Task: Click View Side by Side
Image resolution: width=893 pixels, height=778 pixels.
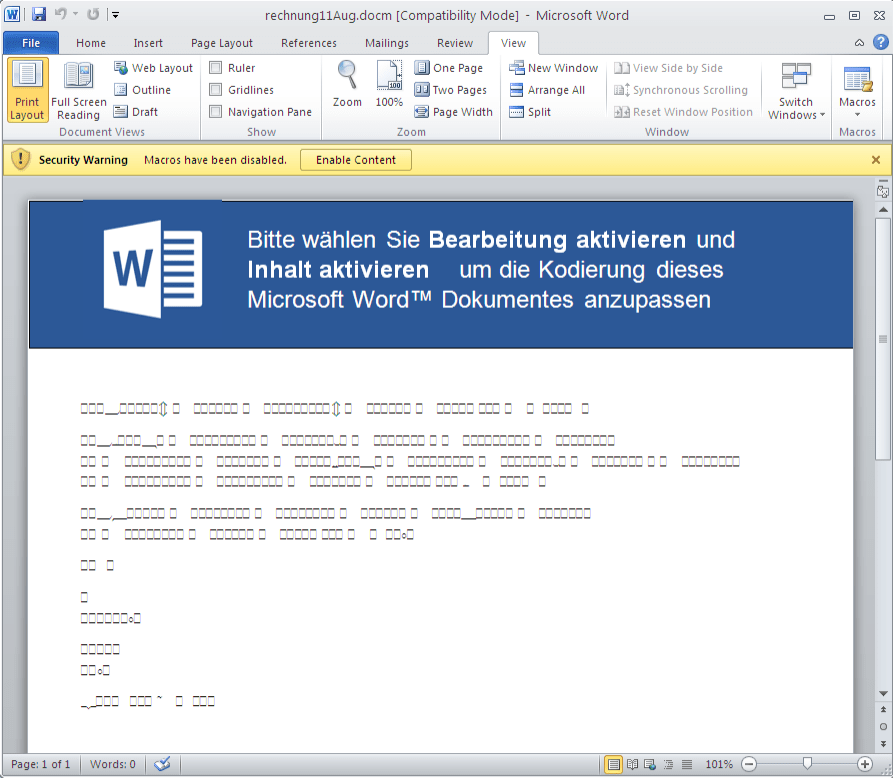Action: click(669, 68)
